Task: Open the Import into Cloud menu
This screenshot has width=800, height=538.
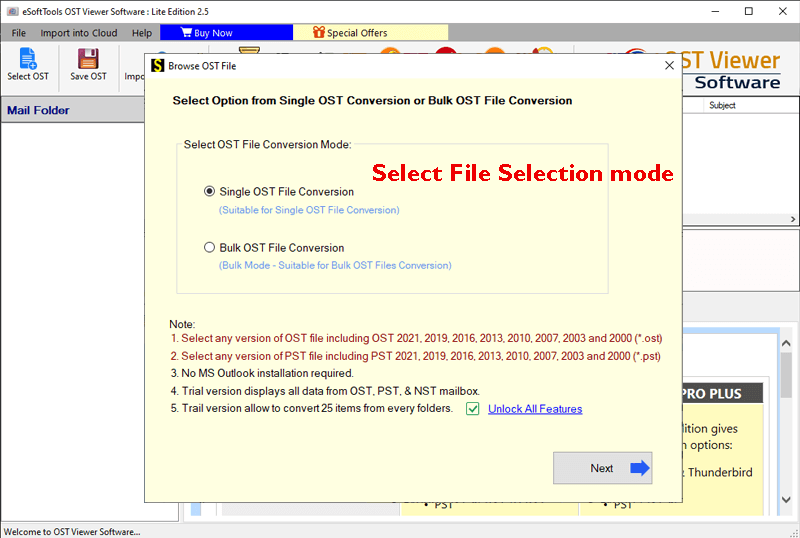Action: coord(79,33)
